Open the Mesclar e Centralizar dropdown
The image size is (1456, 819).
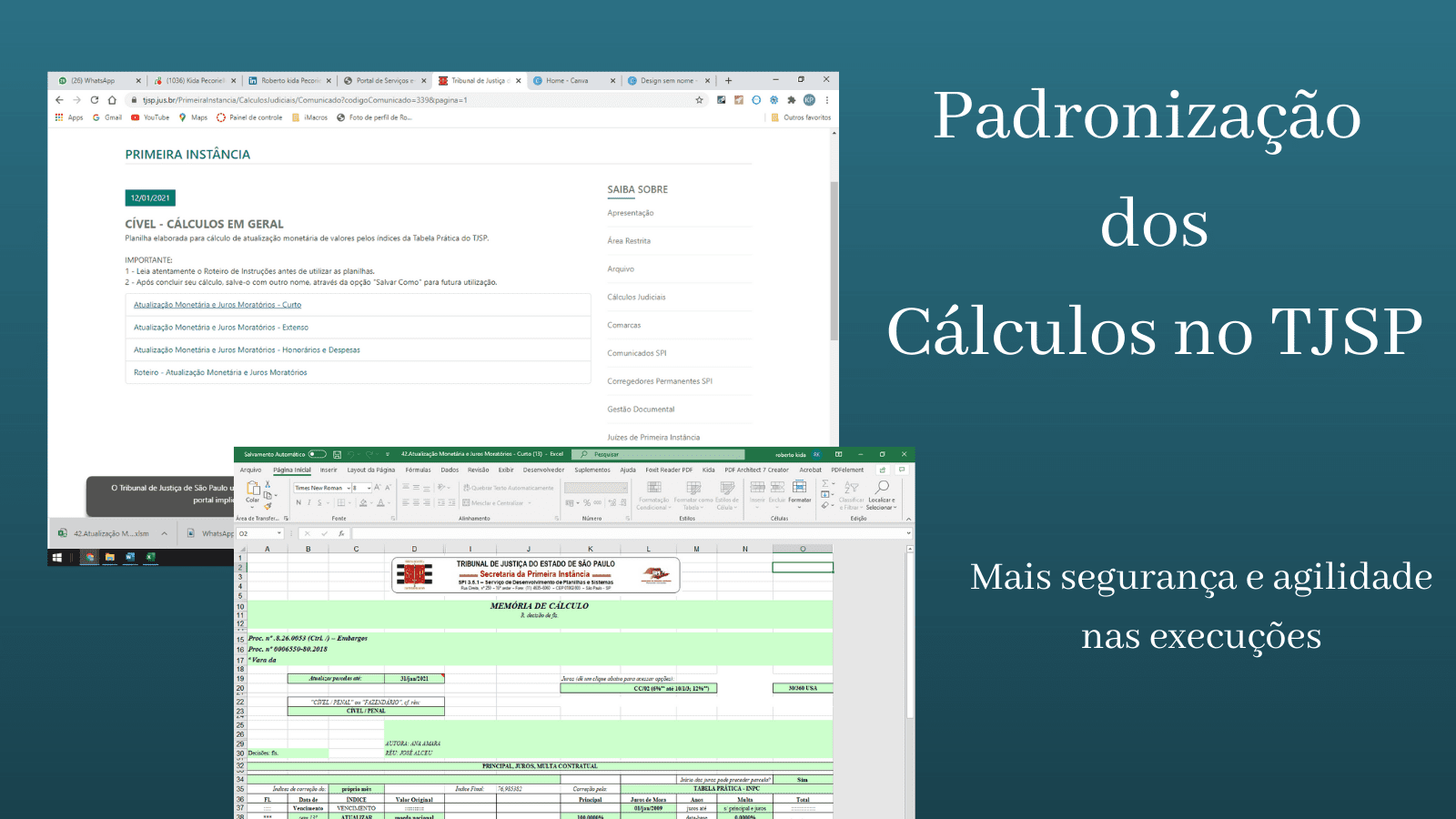coord(530,502)
